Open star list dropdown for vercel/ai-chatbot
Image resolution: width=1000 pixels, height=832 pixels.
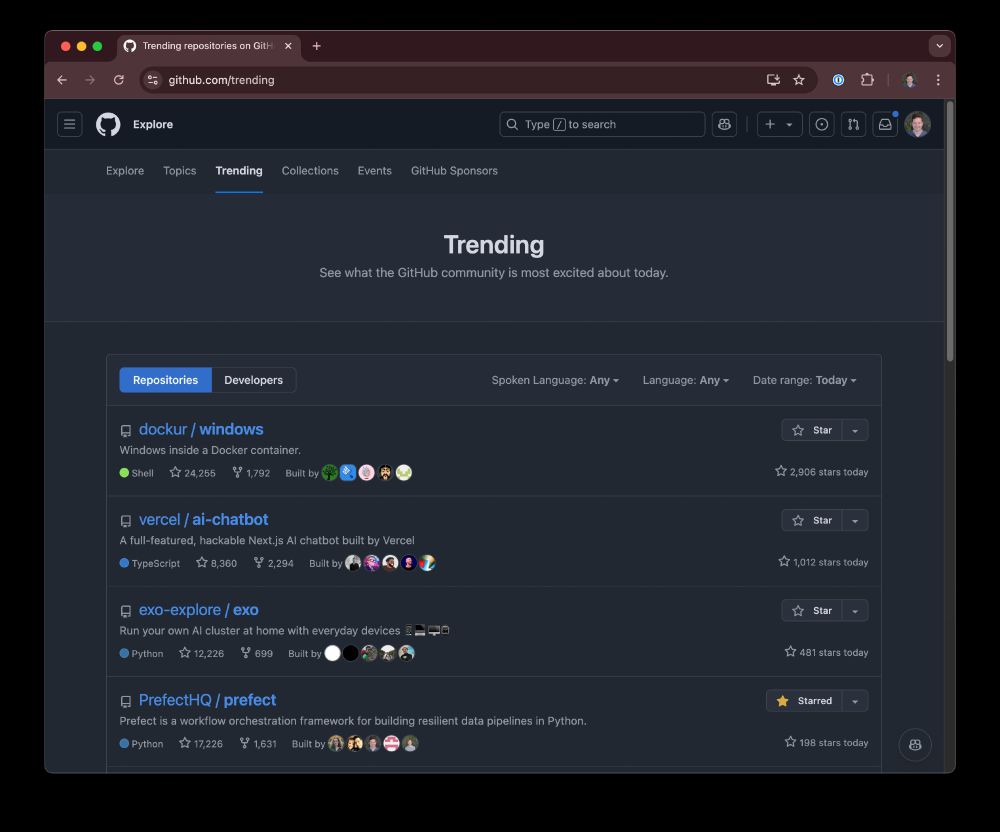(855, 520)
